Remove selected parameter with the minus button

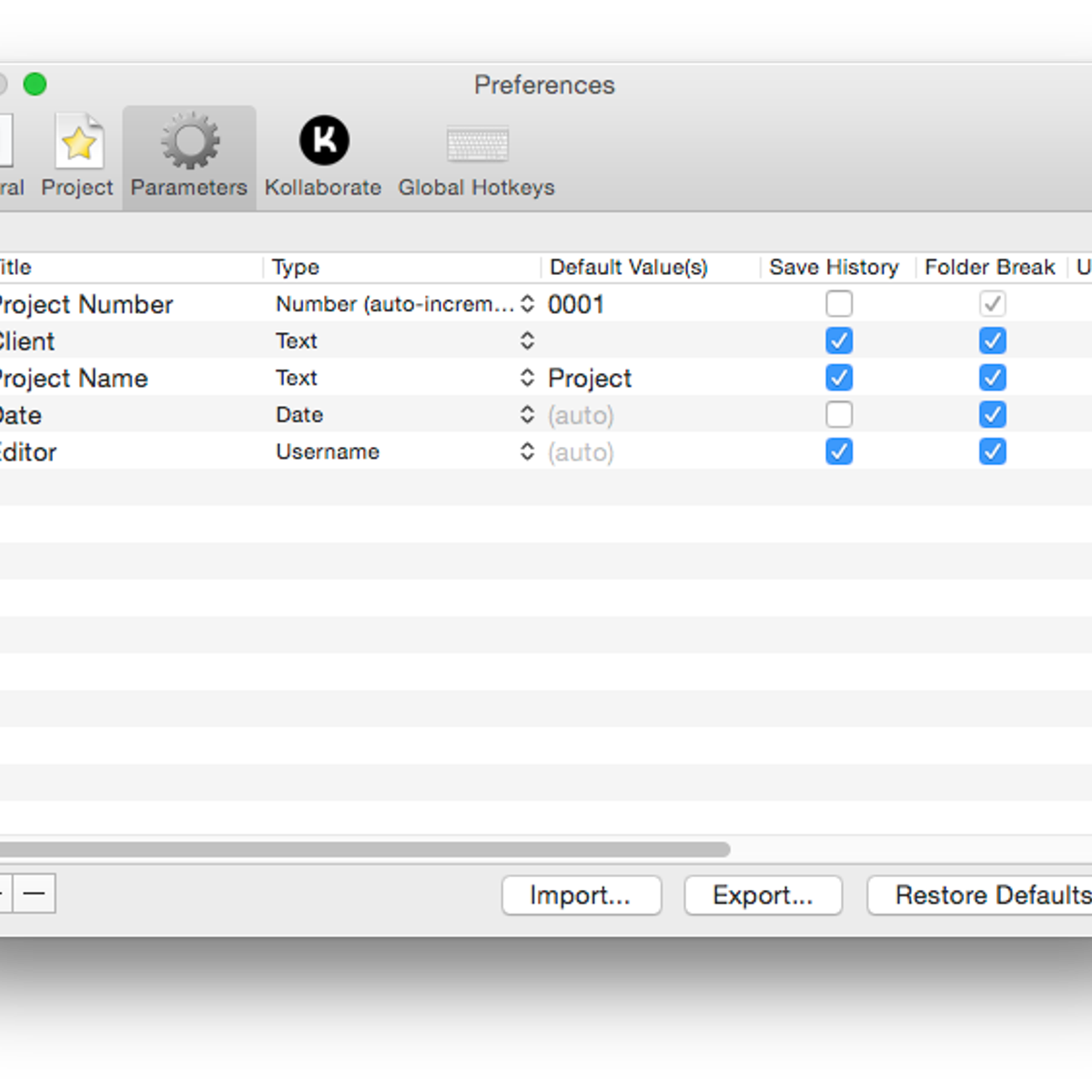(35, 895)
